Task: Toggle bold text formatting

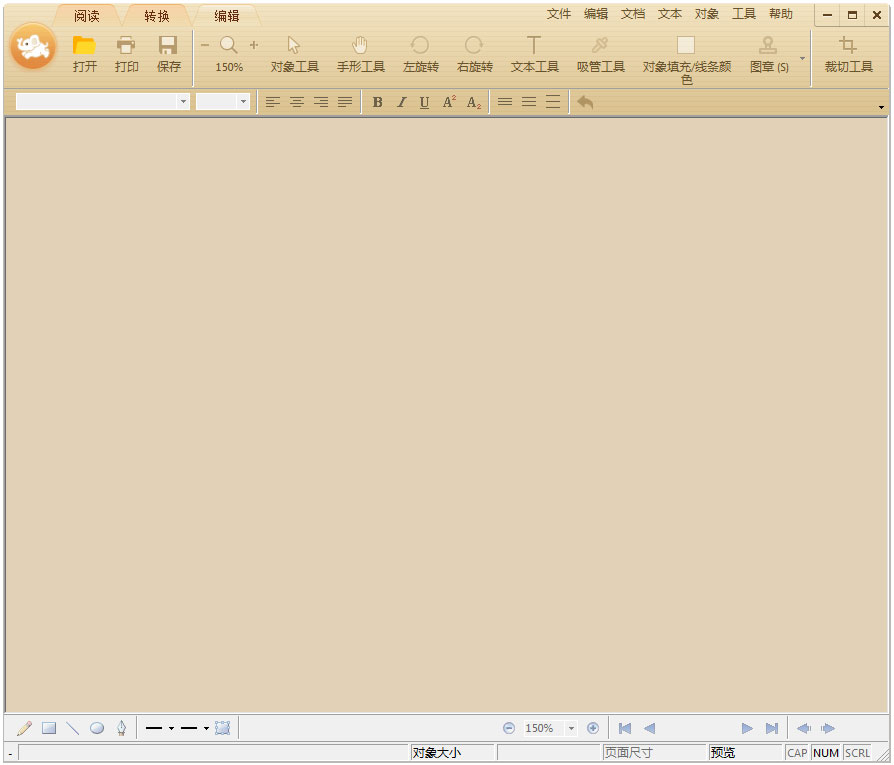Action: pos(377,102)
